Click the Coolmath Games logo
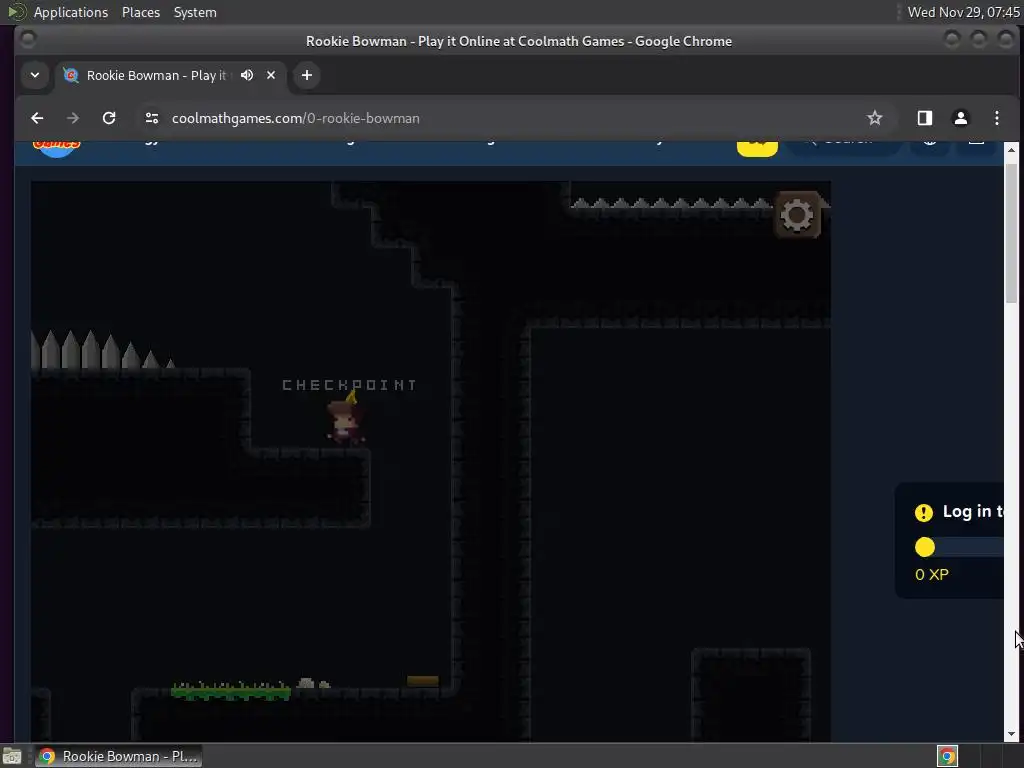1024x768 pixels. click(x=57, y=148)
